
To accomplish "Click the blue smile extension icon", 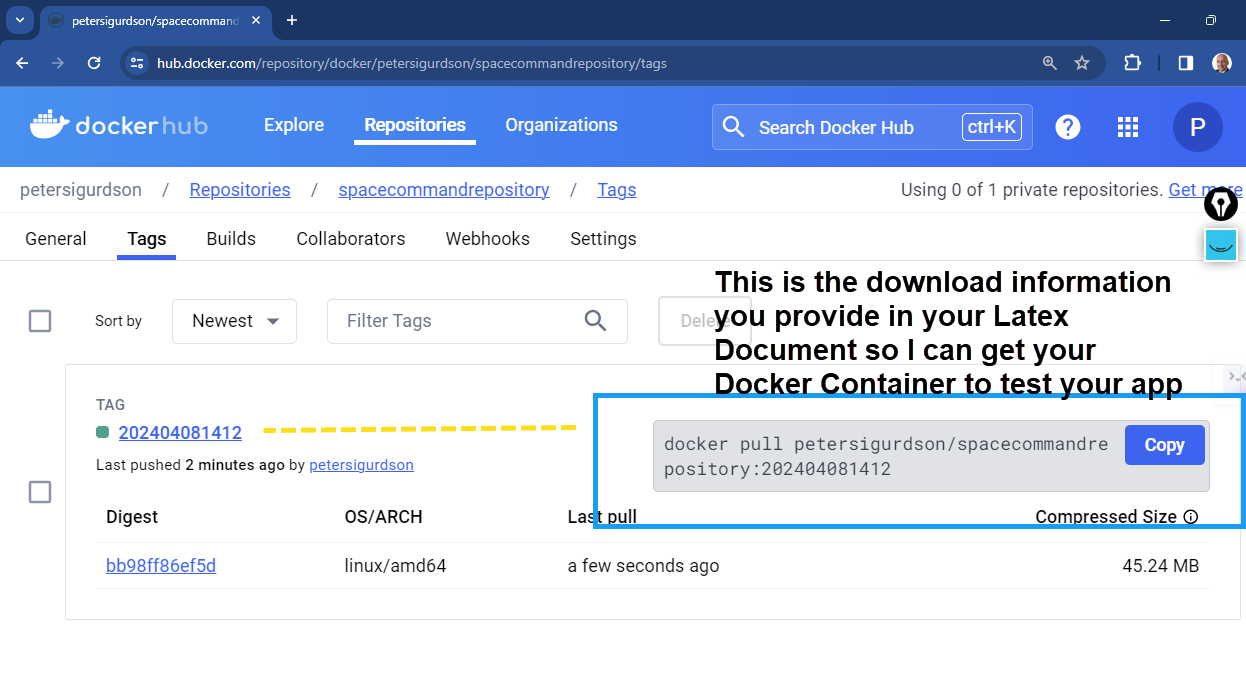I will click(1221, 245).
